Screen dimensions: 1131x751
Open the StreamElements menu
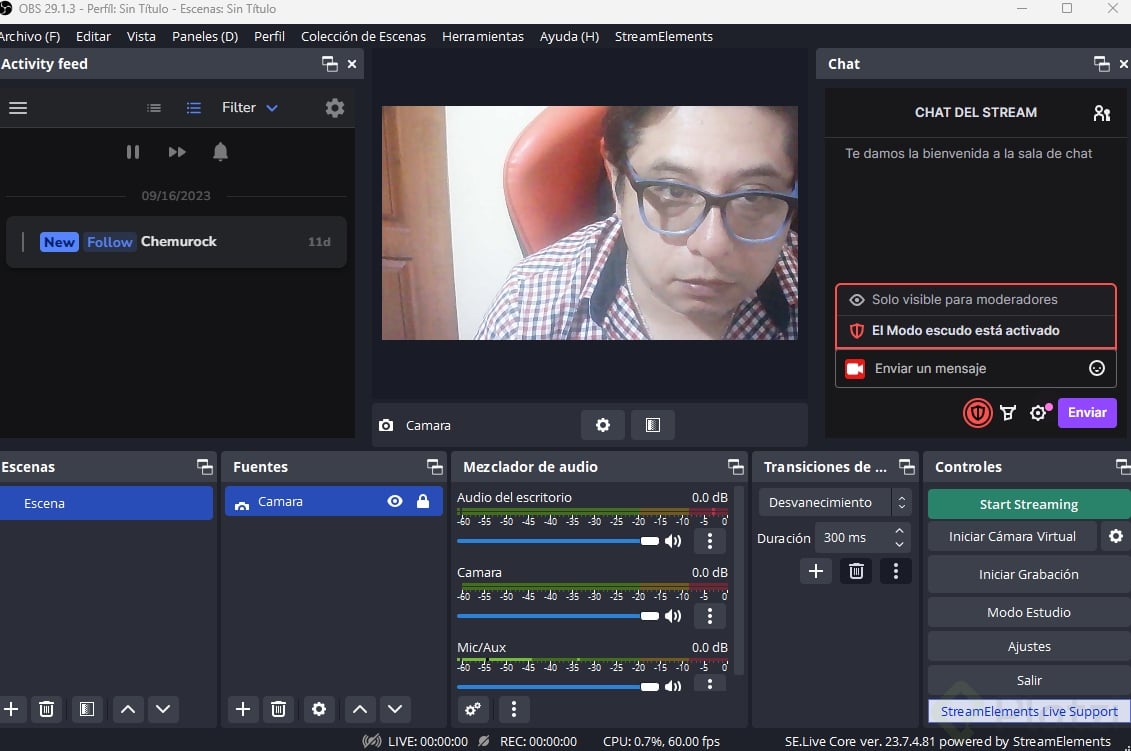click(663, 36)
